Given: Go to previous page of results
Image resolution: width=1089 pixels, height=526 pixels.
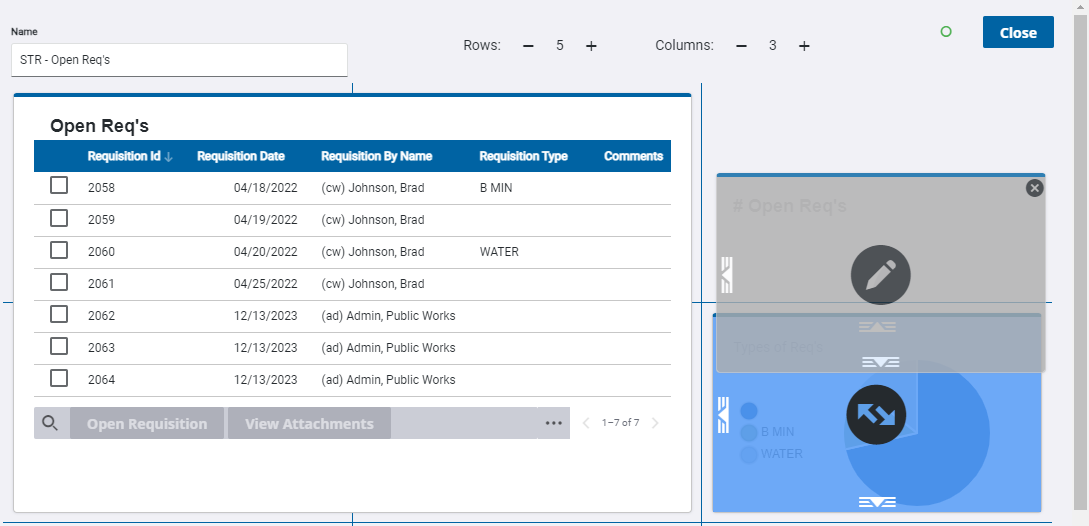Looking at the screenshot, I should [587, 423].
